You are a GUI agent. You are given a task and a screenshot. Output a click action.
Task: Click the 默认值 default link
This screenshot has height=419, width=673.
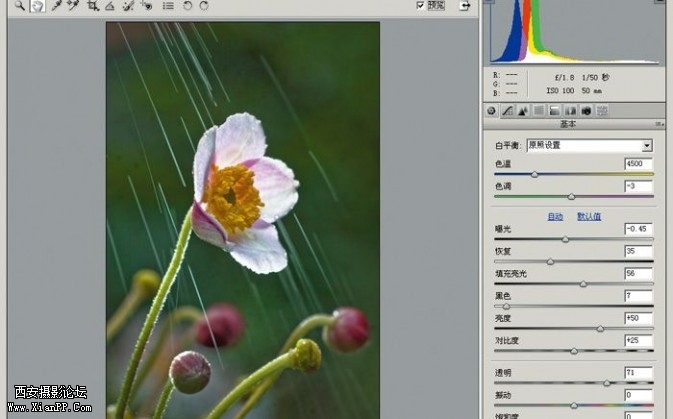(x=589, y=216)
